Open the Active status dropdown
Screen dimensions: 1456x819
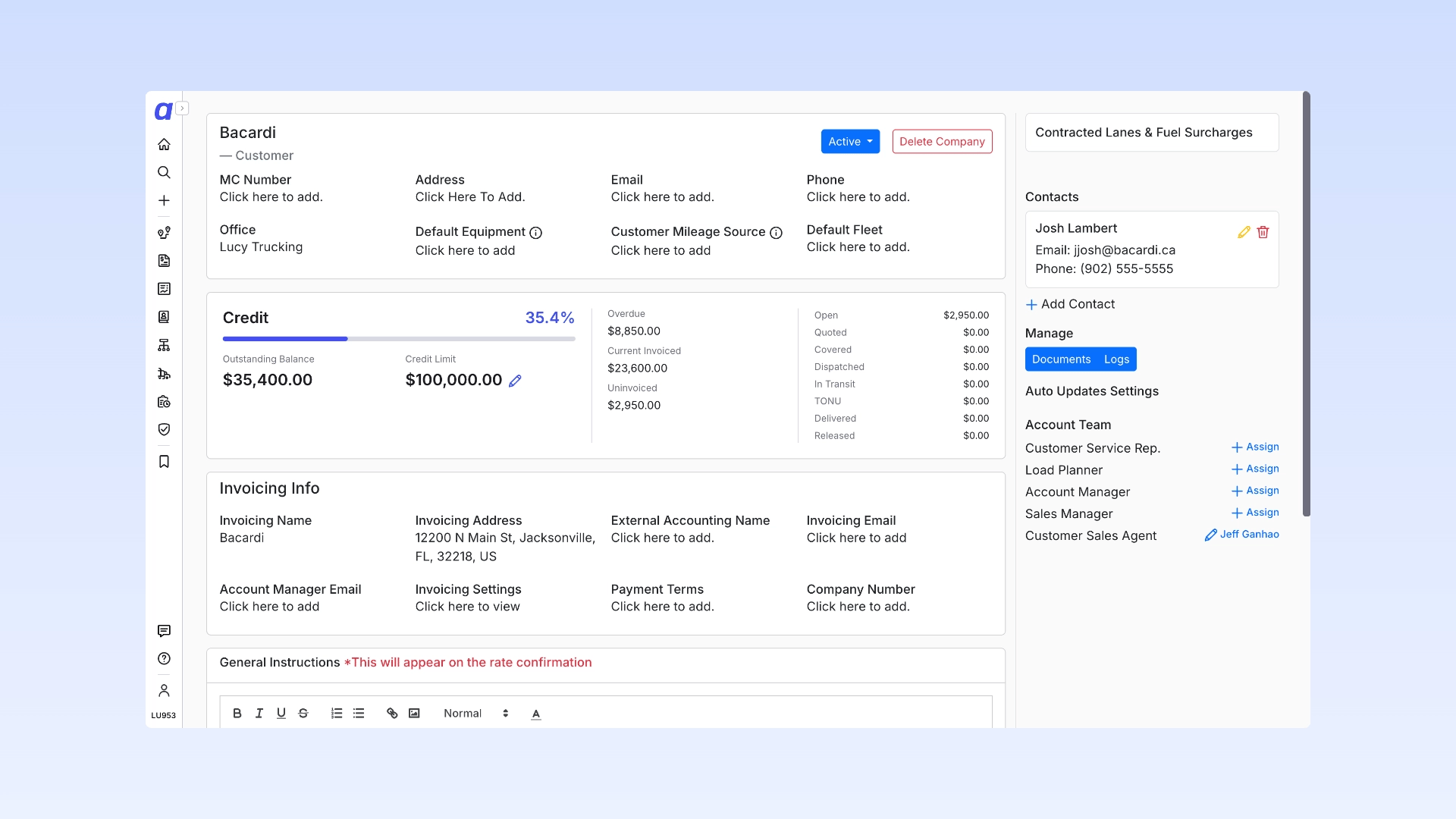tap(850, 142)
